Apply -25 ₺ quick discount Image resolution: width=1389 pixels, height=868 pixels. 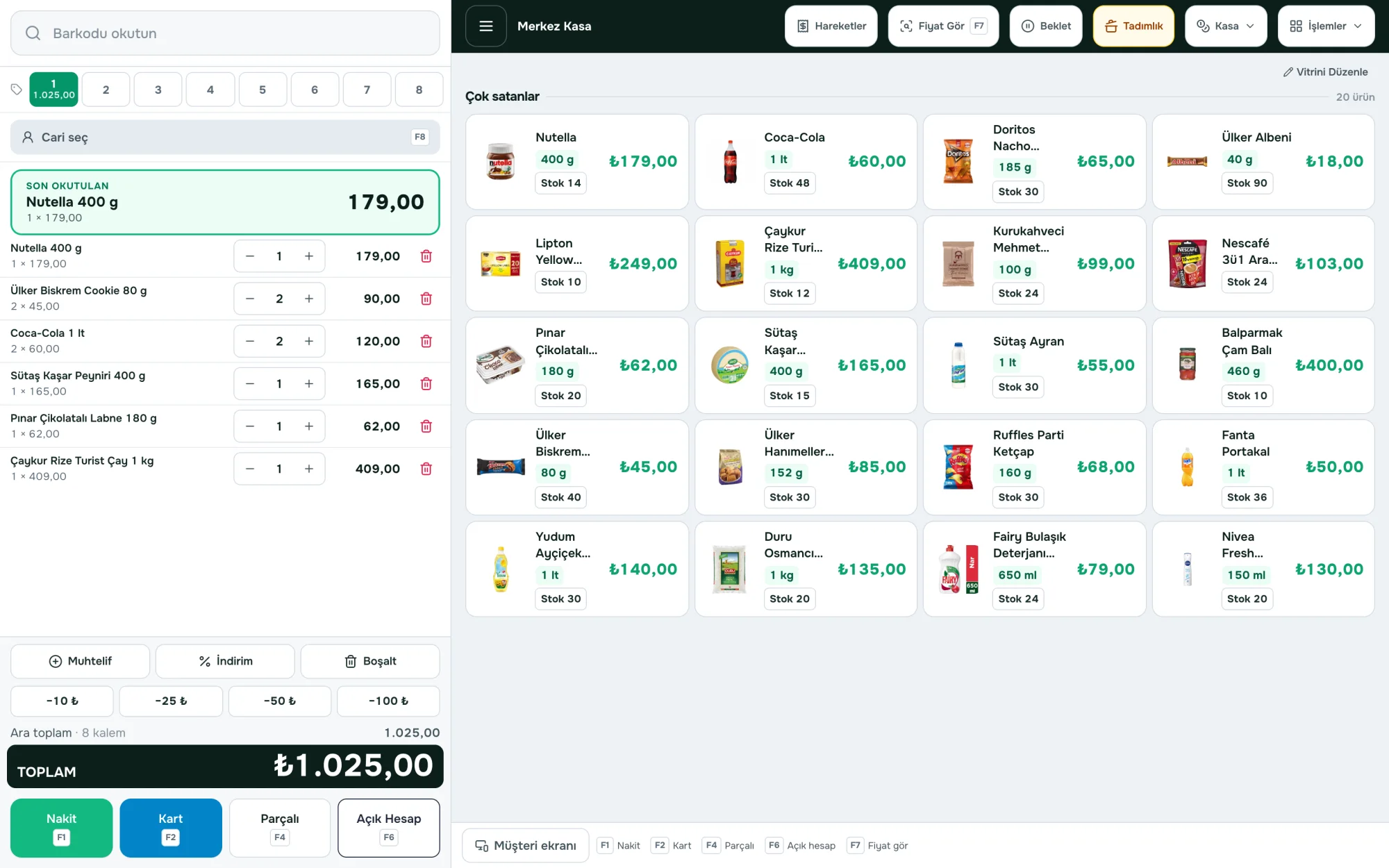click(171, 701)
